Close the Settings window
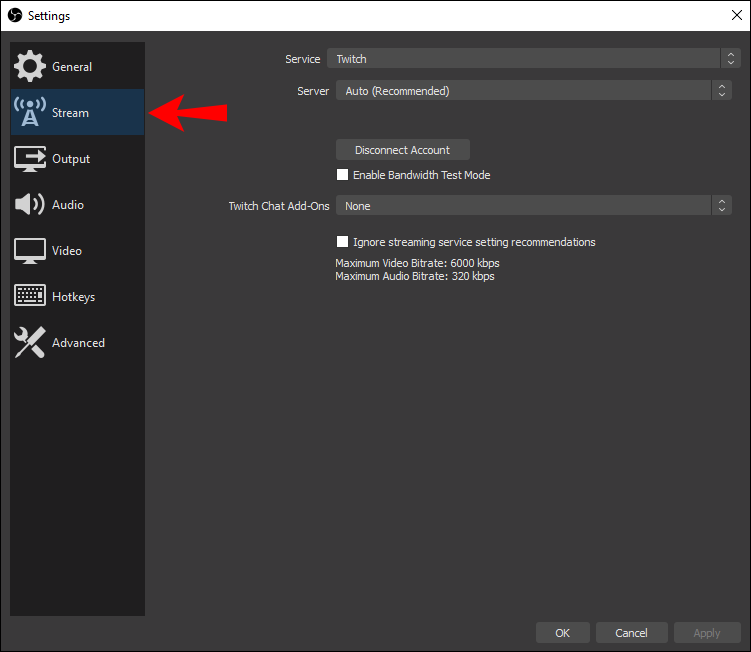 [736, 15]
